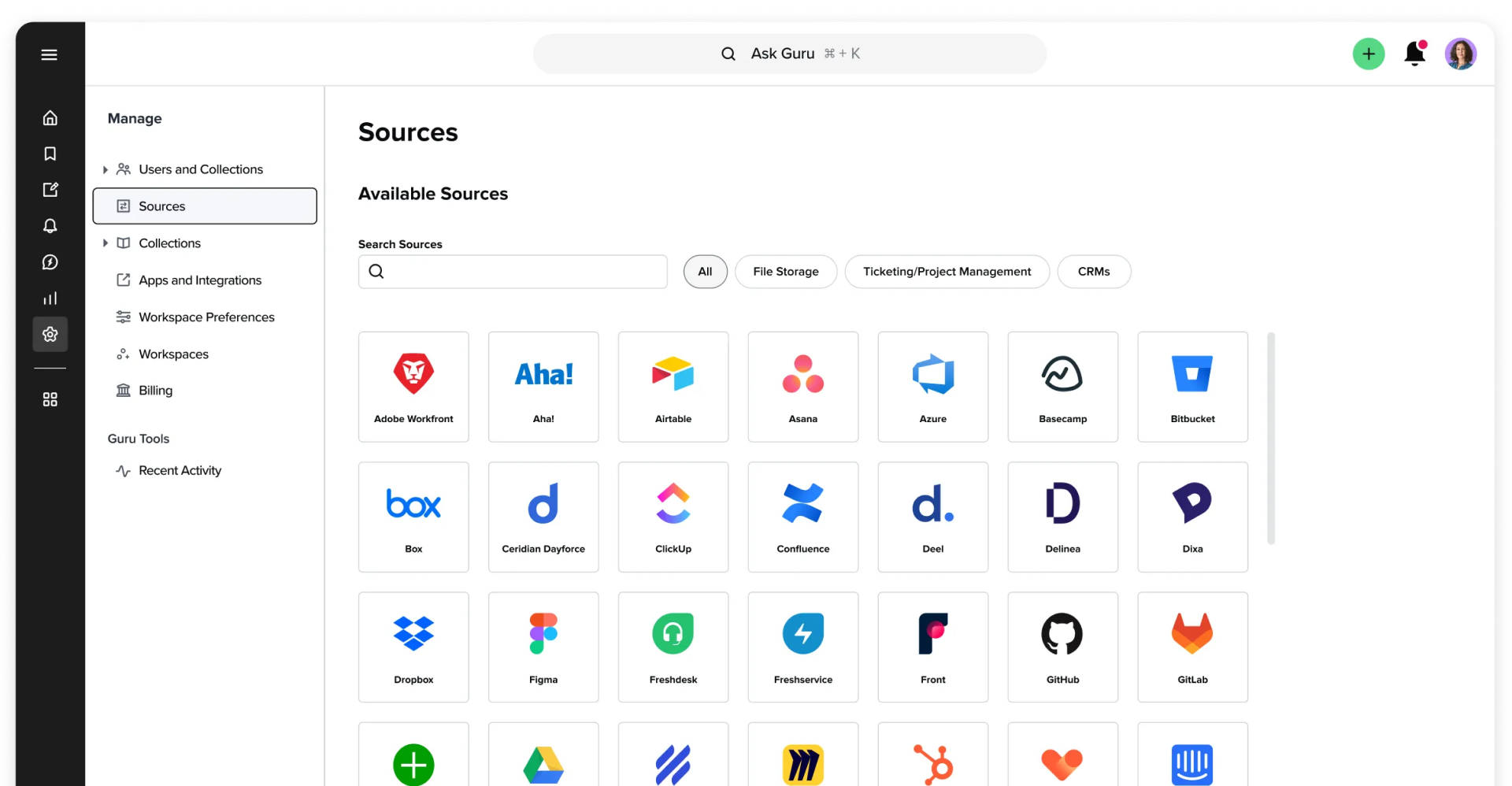Open the top bar notification bell
This screenshot has width=1512, height=786.
pyautogui.click(x=1415, y=54)
